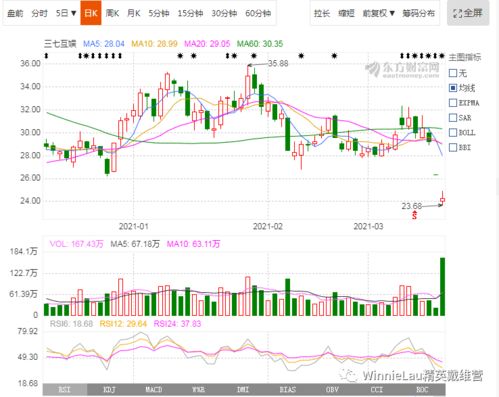Click the 拉长 stretch chart button
Image resolution: width=499 pixels, height=397 pixels.
tap(322, 13)
